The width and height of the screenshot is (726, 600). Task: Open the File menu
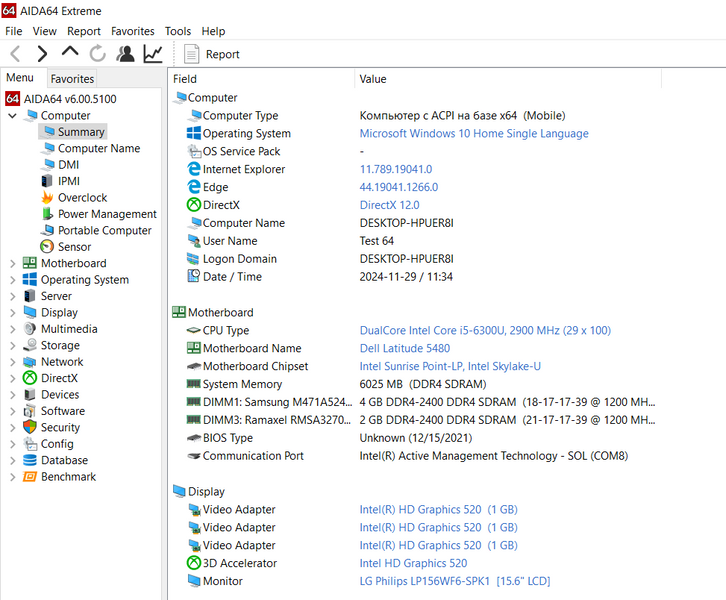(13, 31)
